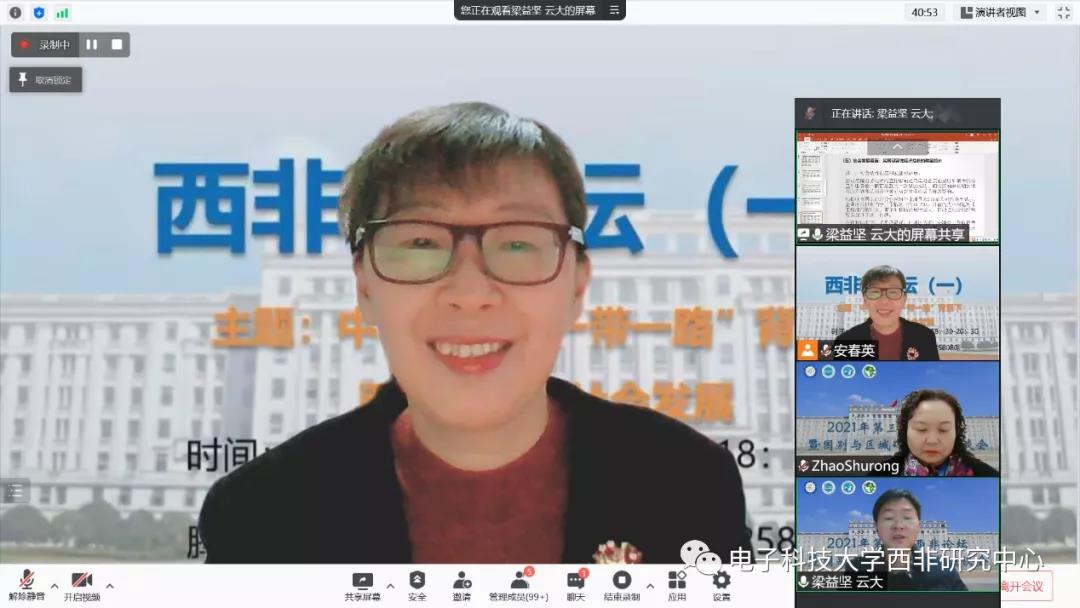Image resolution: width=1080 pixels, height=608 pixels.
Task: Click the 录制中 recording indicator
Action: (x=45, y=45)
